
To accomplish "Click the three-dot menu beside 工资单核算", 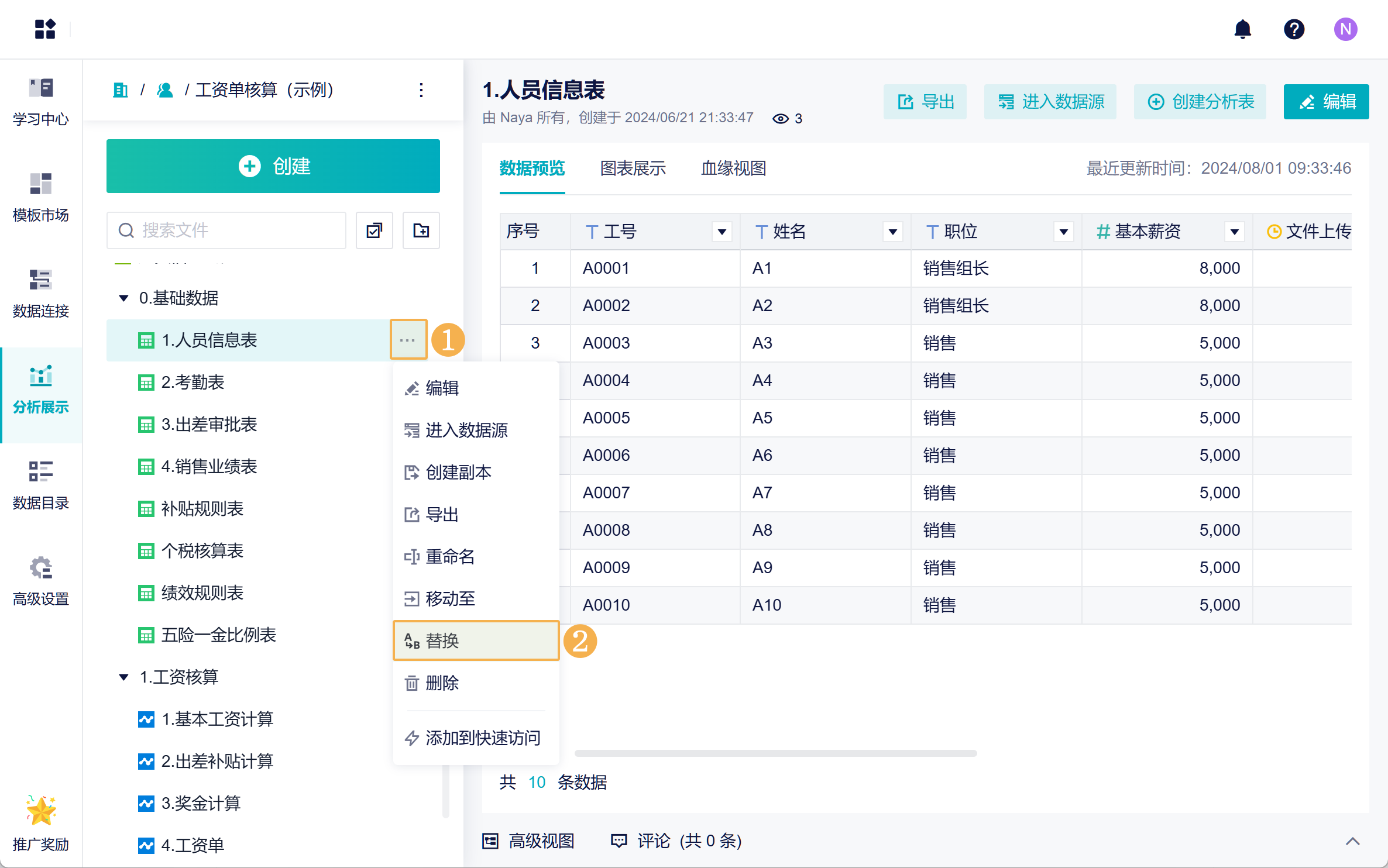I will click(421, 90).
